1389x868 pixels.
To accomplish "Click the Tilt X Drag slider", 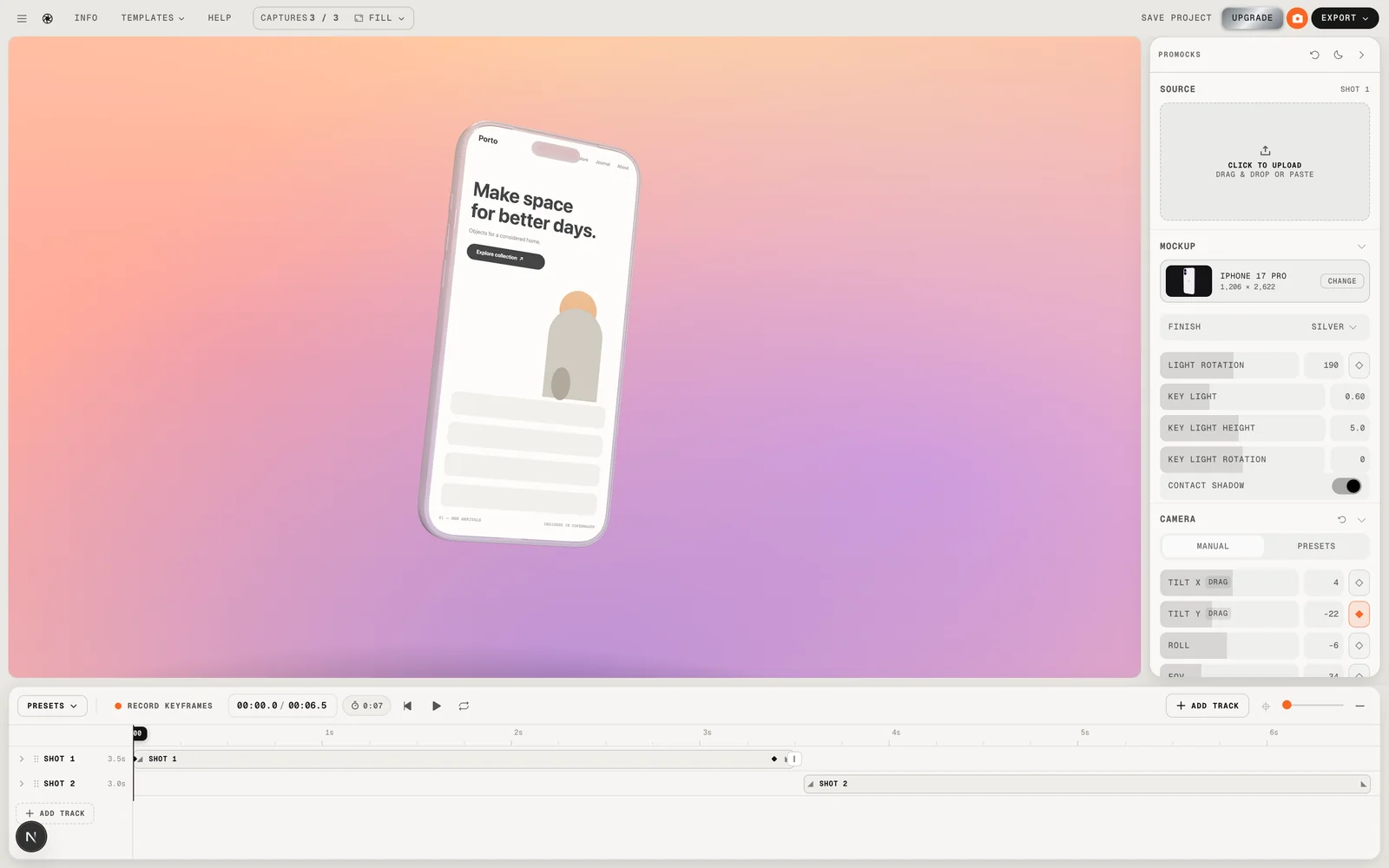I will pyautogui.click(x=1229, y=582).
